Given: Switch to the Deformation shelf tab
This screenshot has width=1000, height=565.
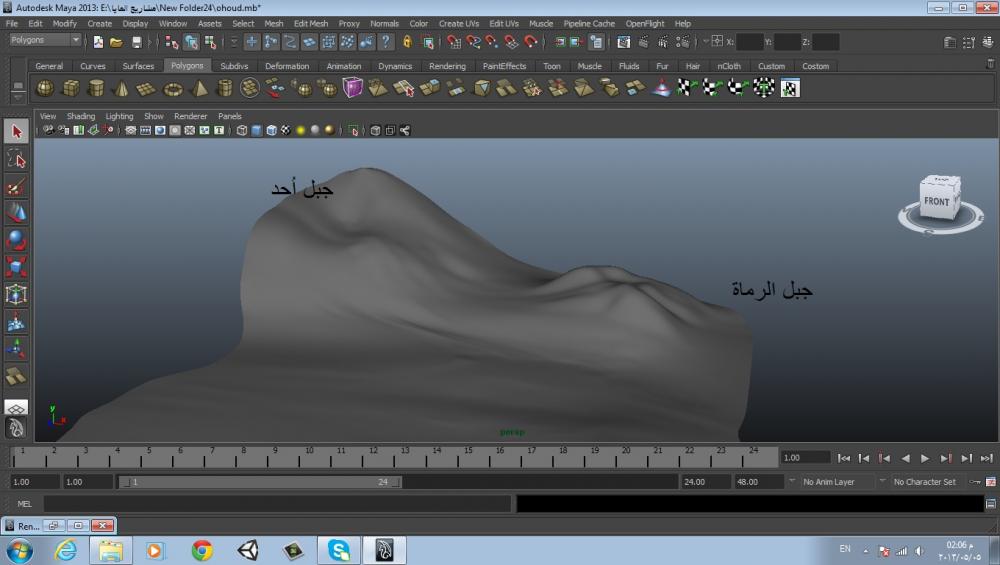Looking at the screenshot, I should (x=287, y=66).
